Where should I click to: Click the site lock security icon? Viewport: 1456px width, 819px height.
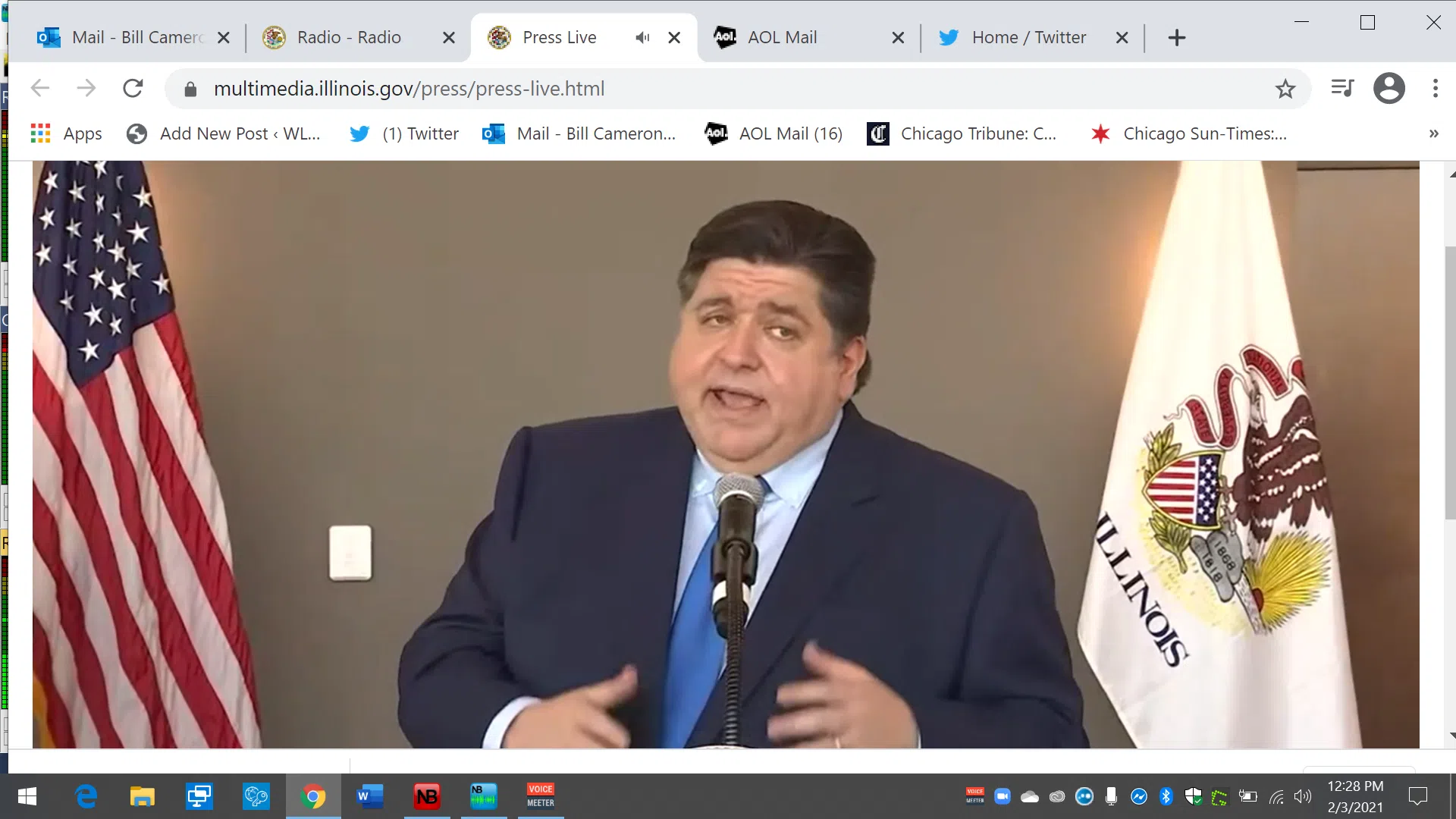click(x=190, y=89)
